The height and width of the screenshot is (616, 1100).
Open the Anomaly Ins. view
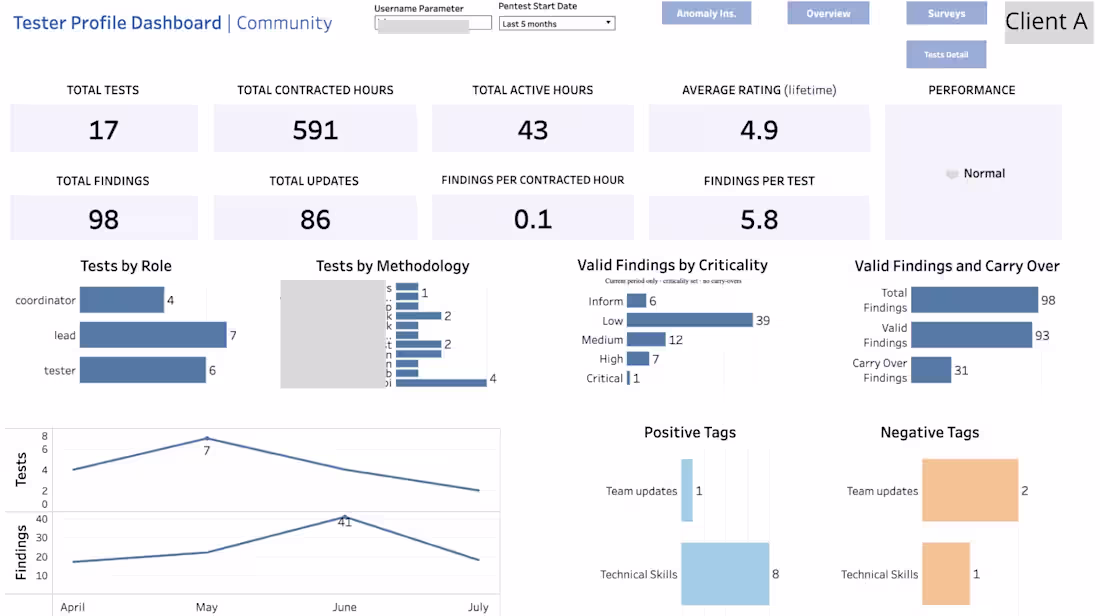pos(706,13)
